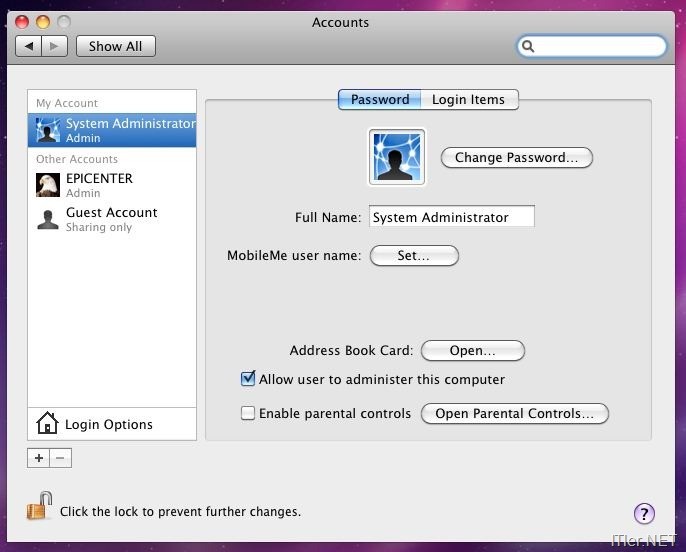
Task: Click the plus button to add account
Action: click(x=39, y=458)
